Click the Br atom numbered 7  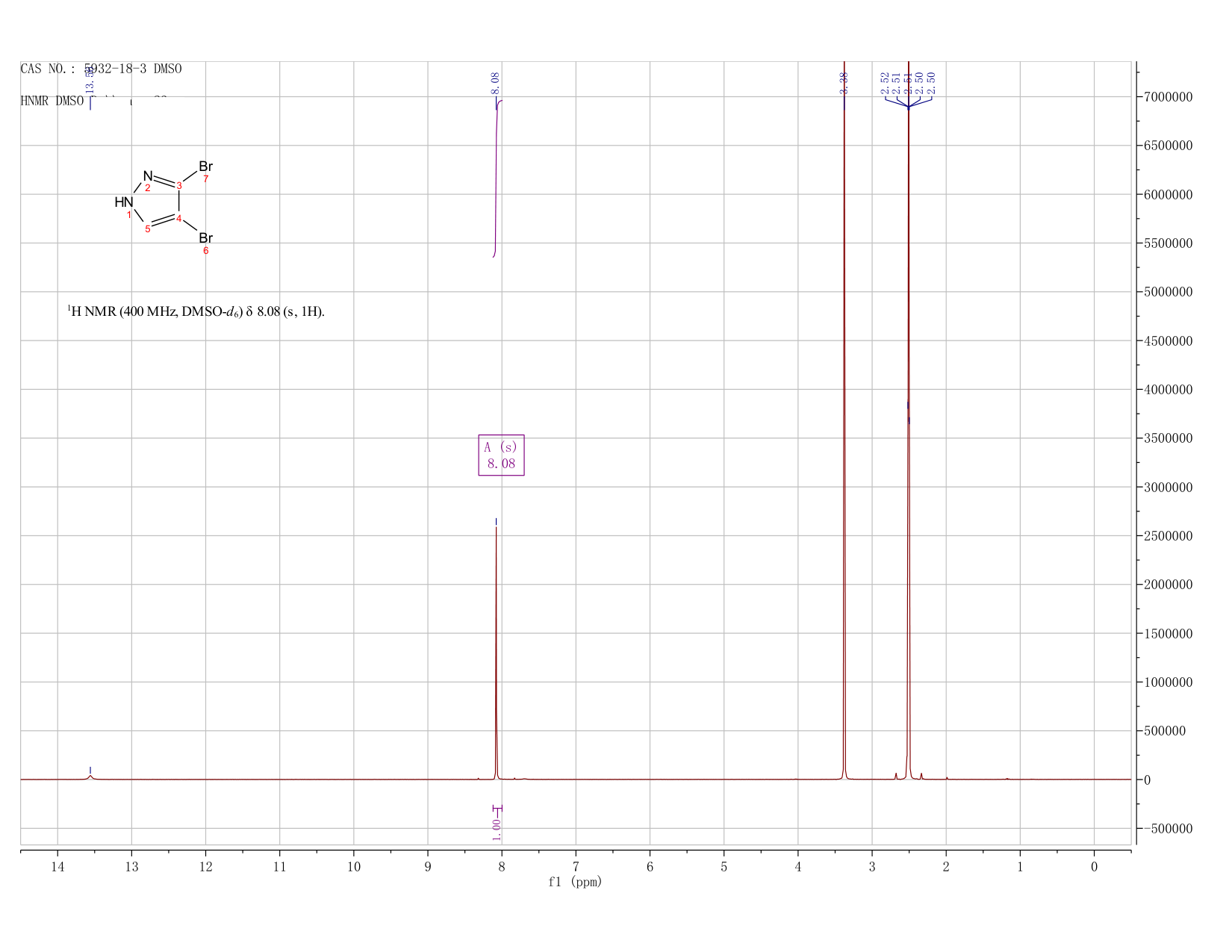click(205, 167)
